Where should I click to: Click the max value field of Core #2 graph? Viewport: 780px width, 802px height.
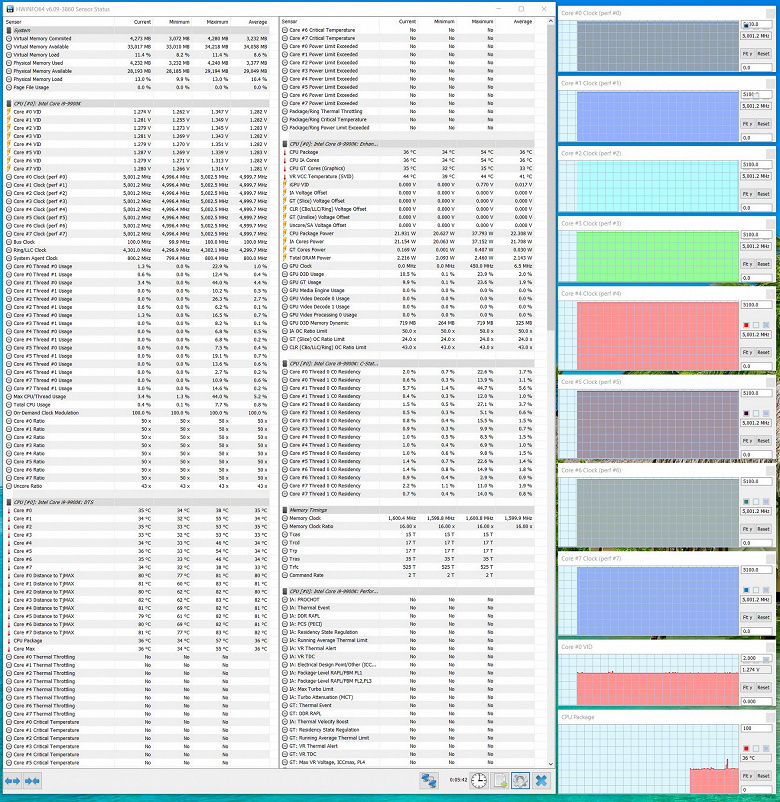click(756, 165)
